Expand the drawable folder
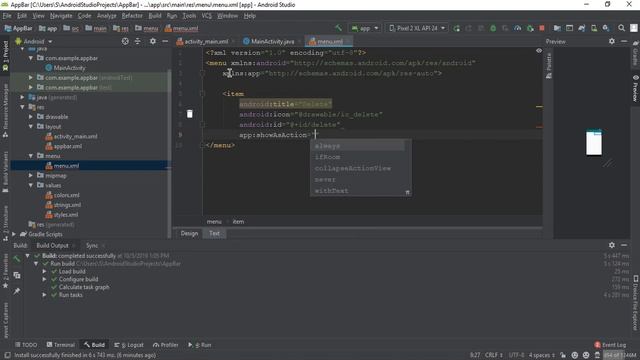 [x=31, y=117]
